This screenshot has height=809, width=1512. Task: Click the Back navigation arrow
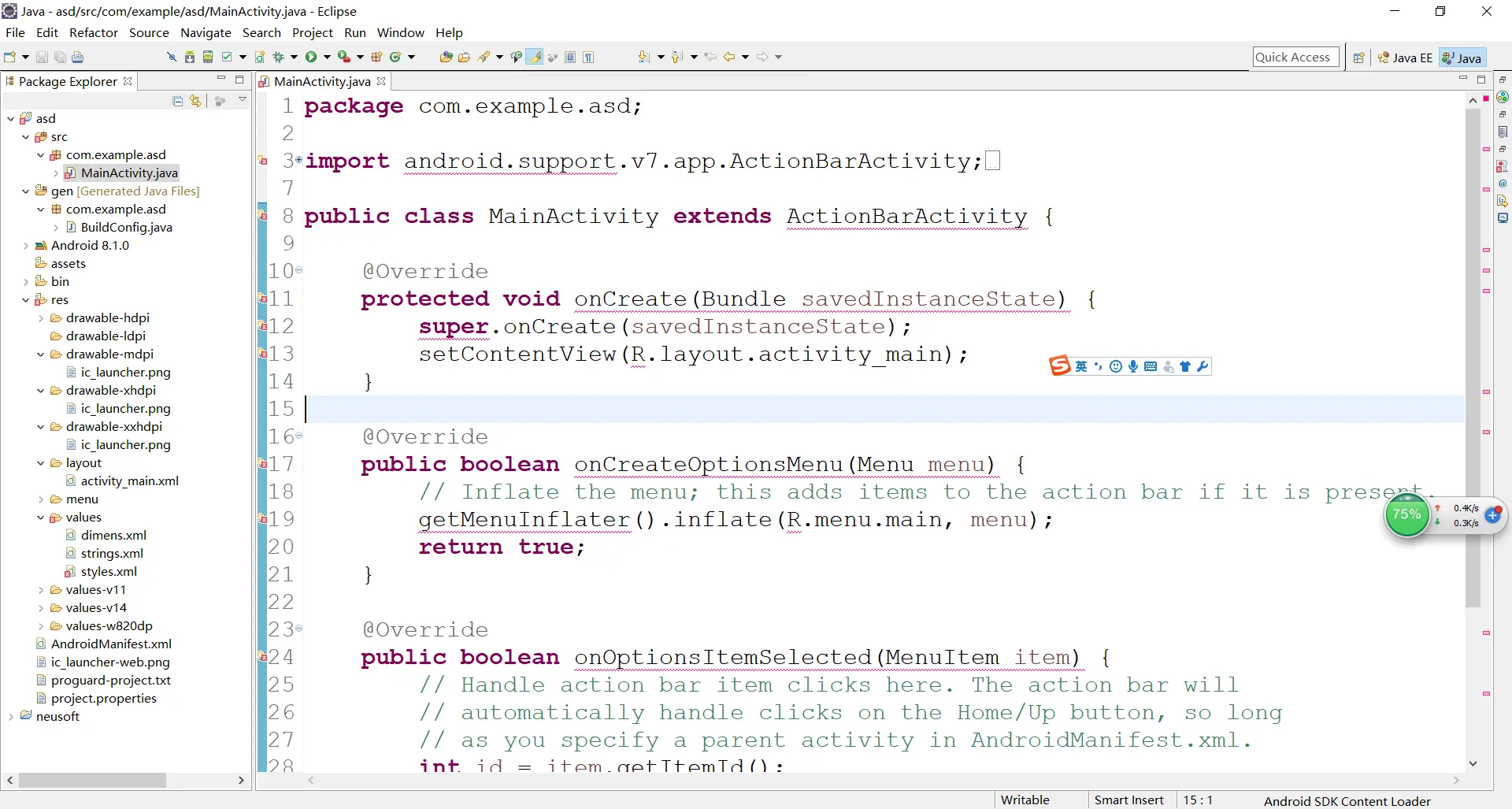click(x=729, y=57)
